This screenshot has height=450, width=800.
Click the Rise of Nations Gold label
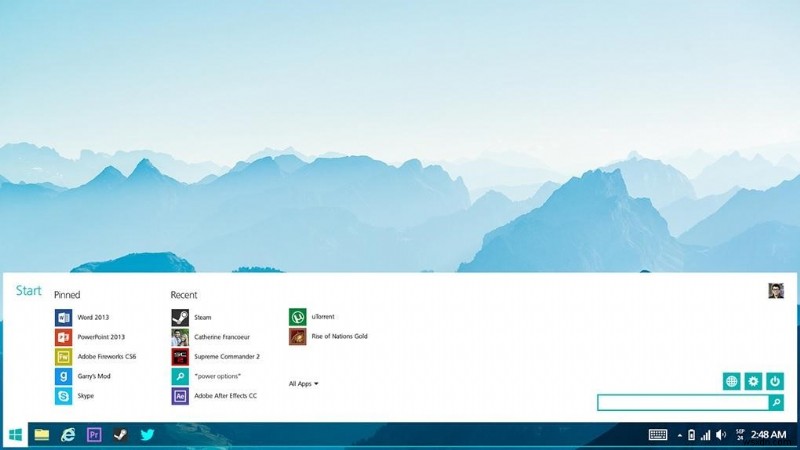coord(340,336)
